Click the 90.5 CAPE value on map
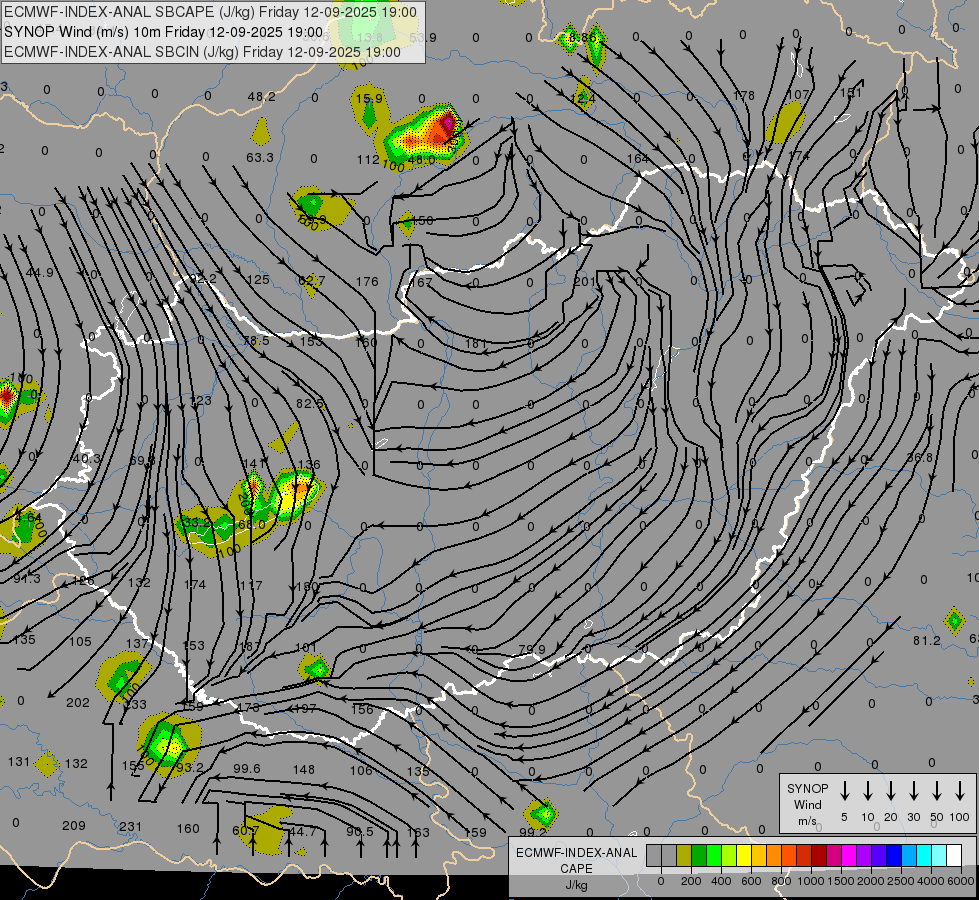 tap(360, 831)
